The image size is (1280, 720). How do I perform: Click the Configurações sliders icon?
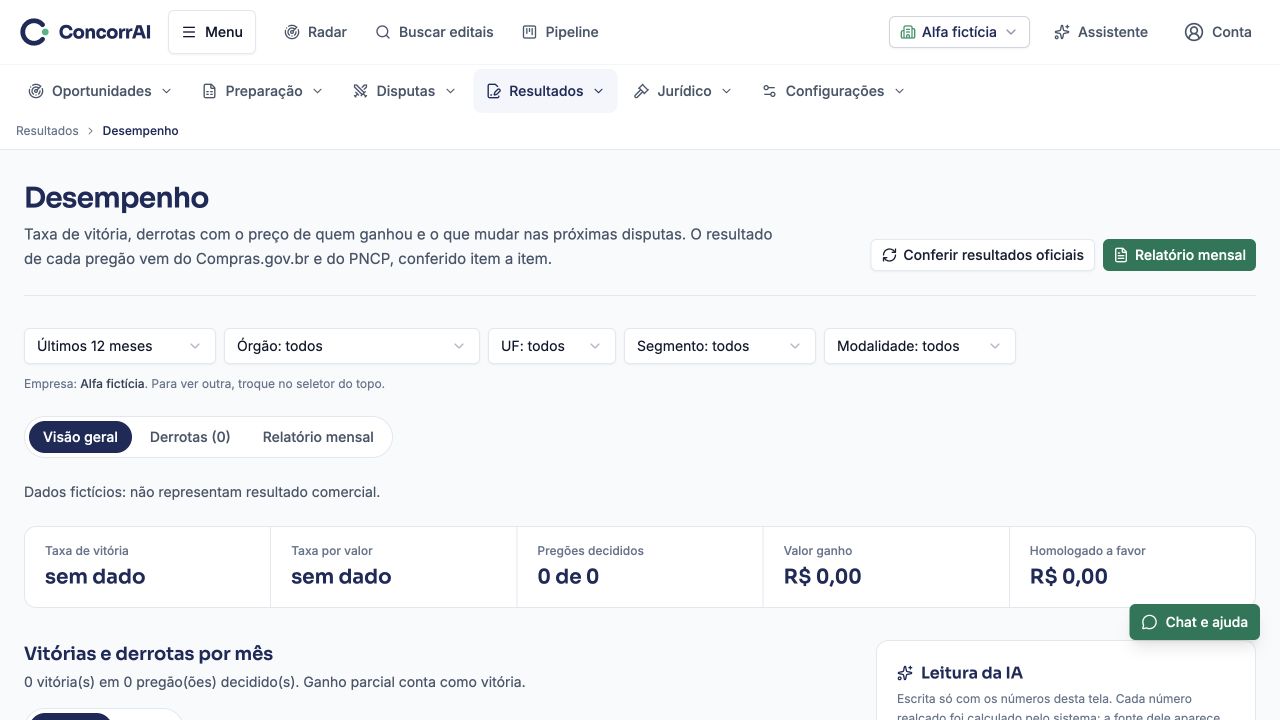coord(769,91)
